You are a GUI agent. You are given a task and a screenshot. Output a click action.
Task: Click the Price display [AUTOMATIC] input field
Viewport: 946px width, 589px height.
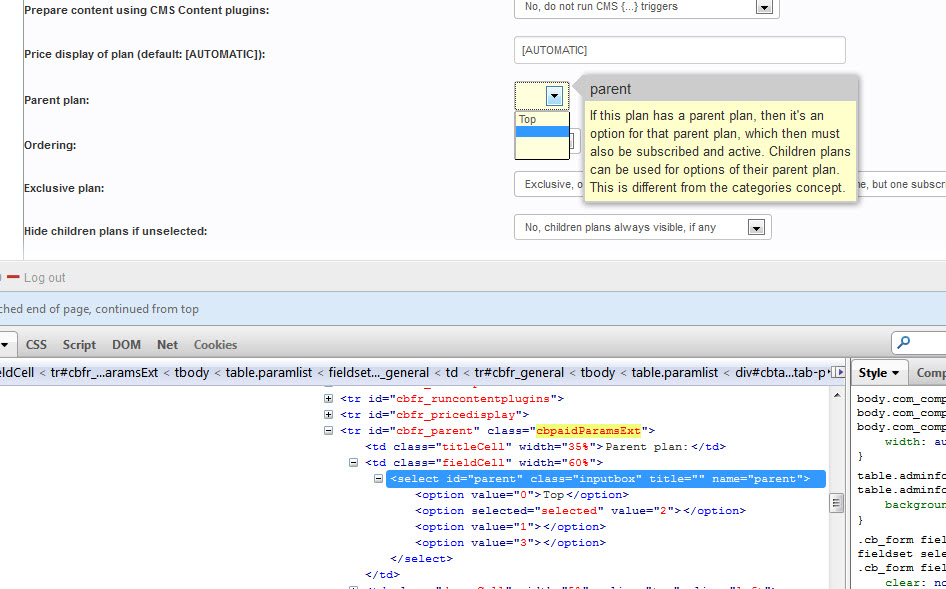[x=679, y=50]
